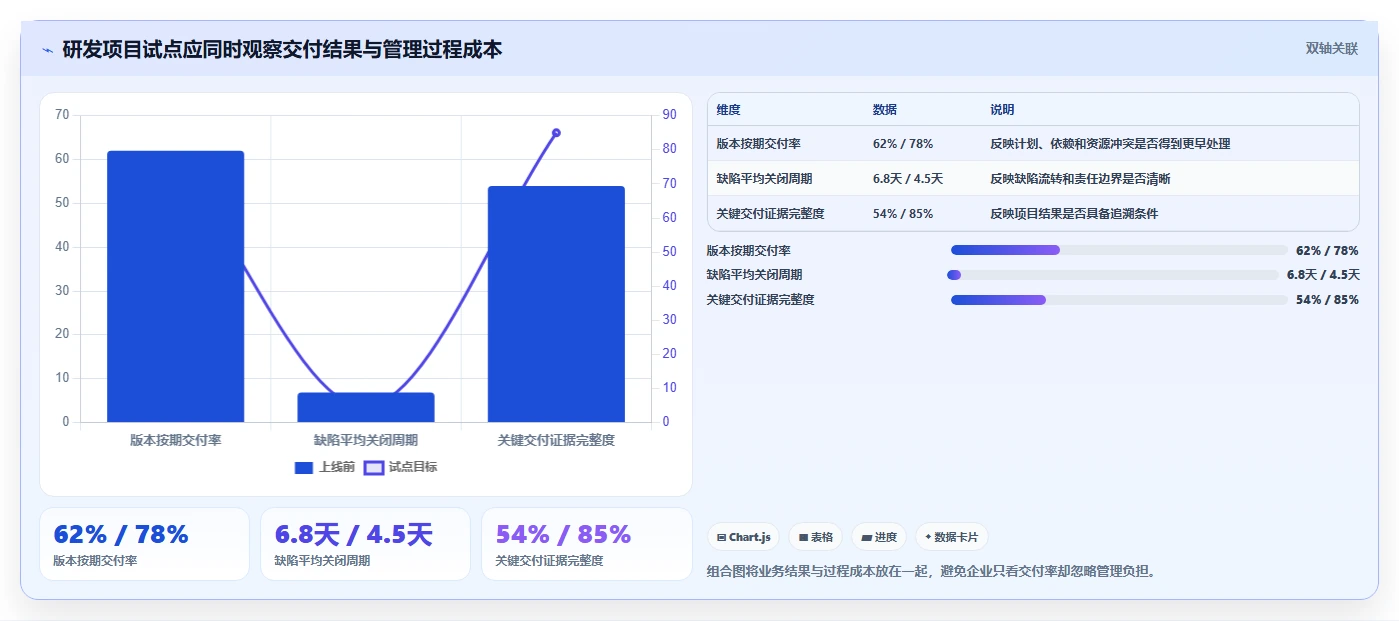The height and width of the screenshot is (621, 1399).
Task: Click the 数据卡片 tag label
Action: click(956, 537)
